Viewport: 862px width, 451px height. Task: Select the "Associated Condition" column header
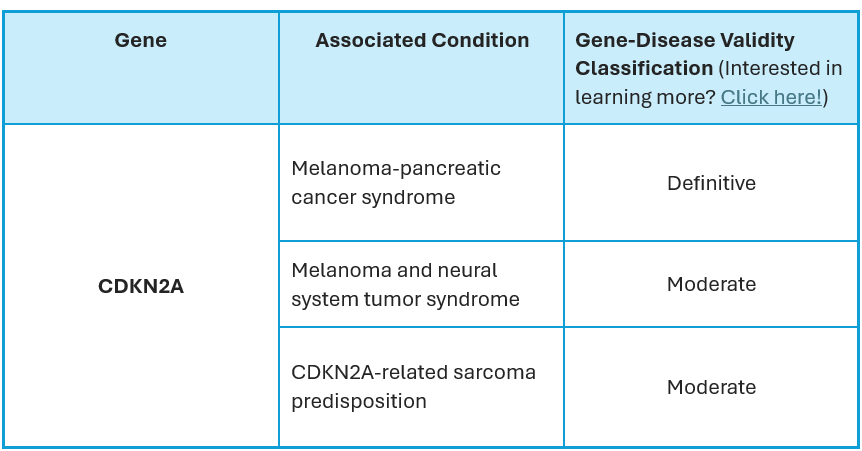422,41
